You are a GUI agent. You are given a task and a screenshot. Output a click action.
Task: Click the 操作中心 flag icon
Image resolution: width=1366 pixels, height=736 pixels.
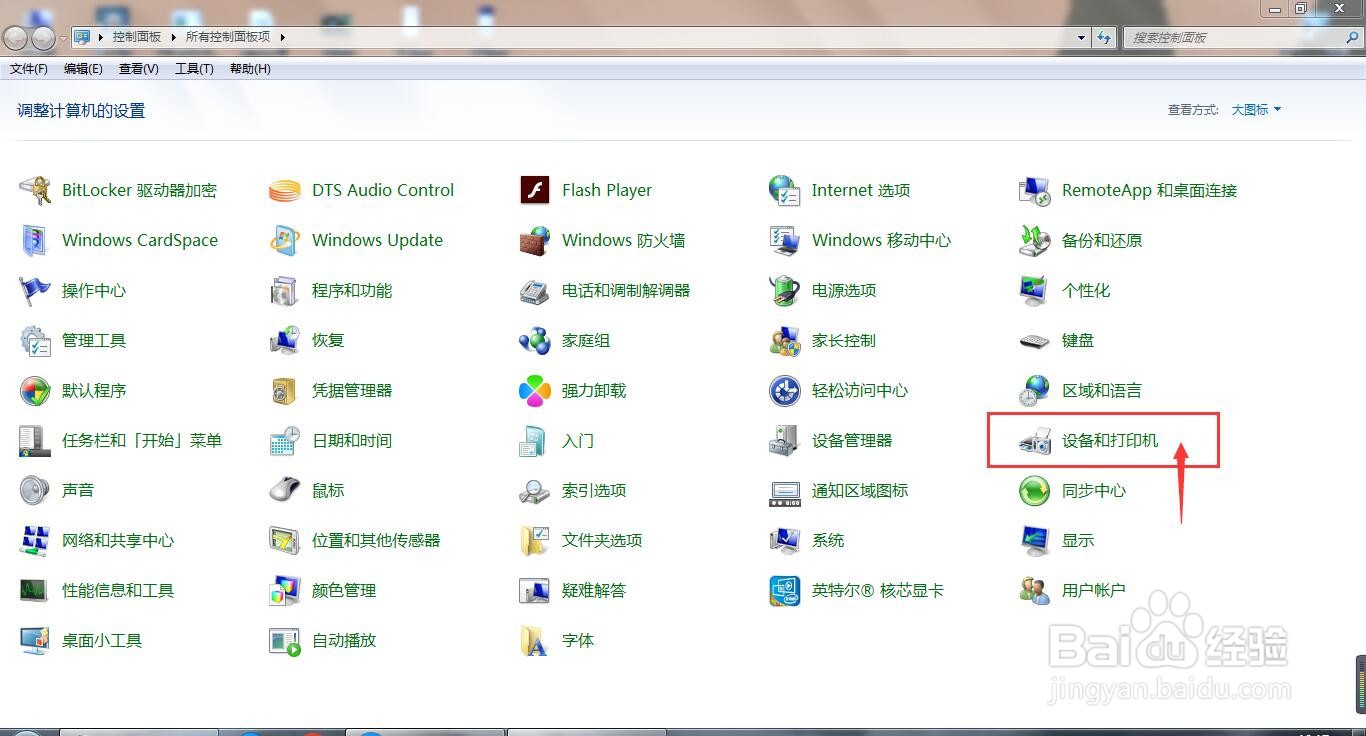[x=35, y=290]
